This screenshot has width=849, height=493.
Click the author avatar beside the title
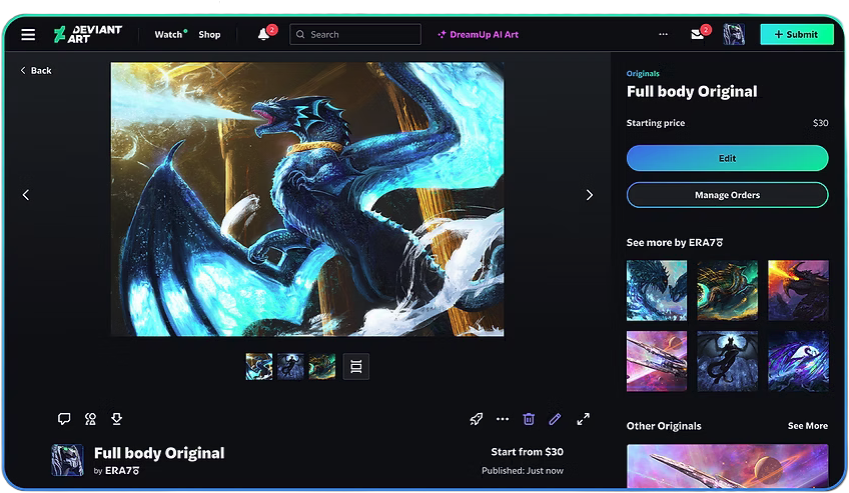coord(67,460)
